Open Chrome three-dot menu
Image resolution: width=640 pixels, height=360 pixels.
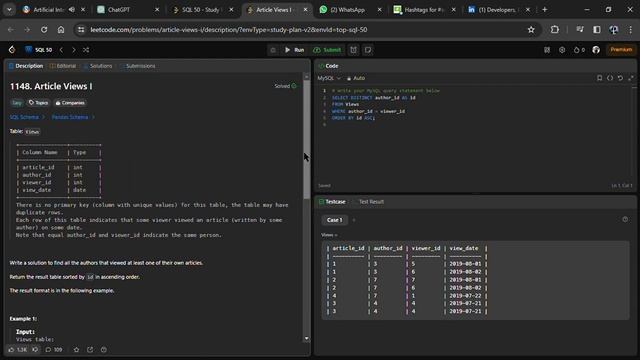coord(631,29)
